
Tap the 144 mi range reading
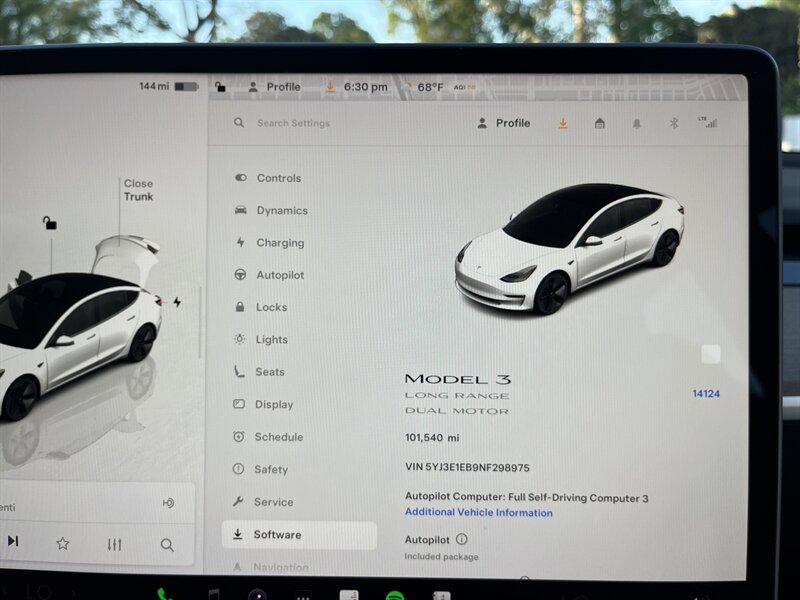point(154,86)
